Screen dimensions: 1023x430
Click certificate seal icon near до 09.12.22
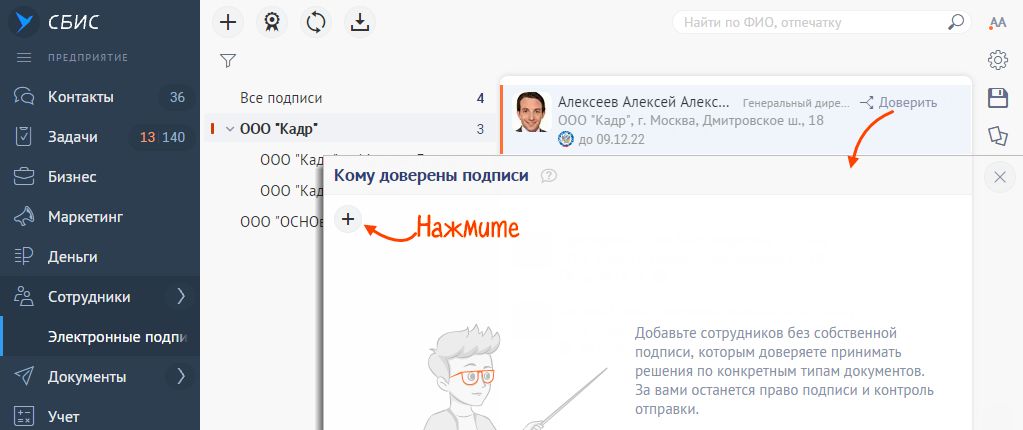tap(566, 139)
